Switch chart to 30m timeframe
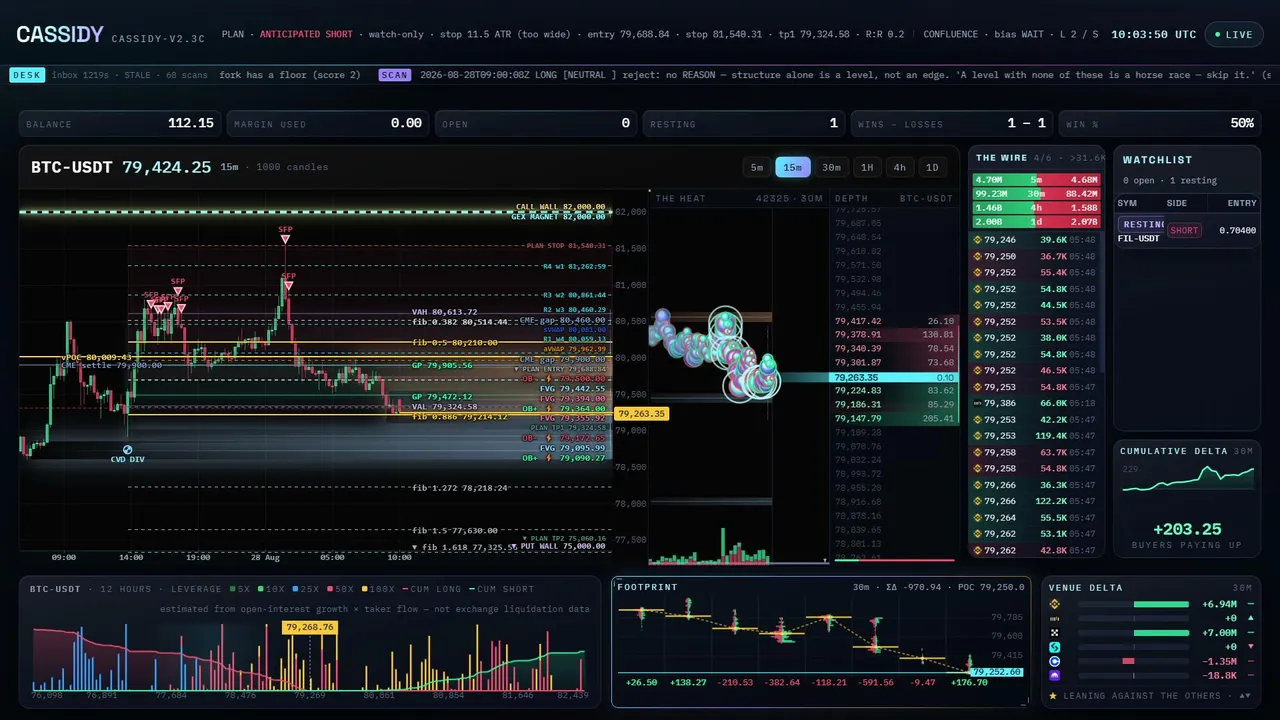Image resolution: width=1280 pixels, height=720 pixels. 832,167
